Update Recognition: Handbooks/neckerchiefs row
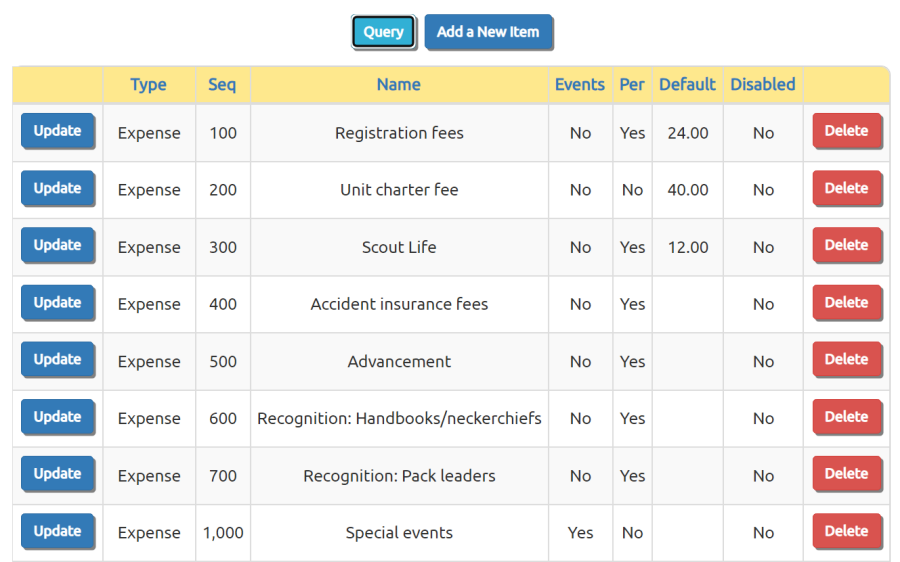The image size is (900, 562). tap(57, 417)
